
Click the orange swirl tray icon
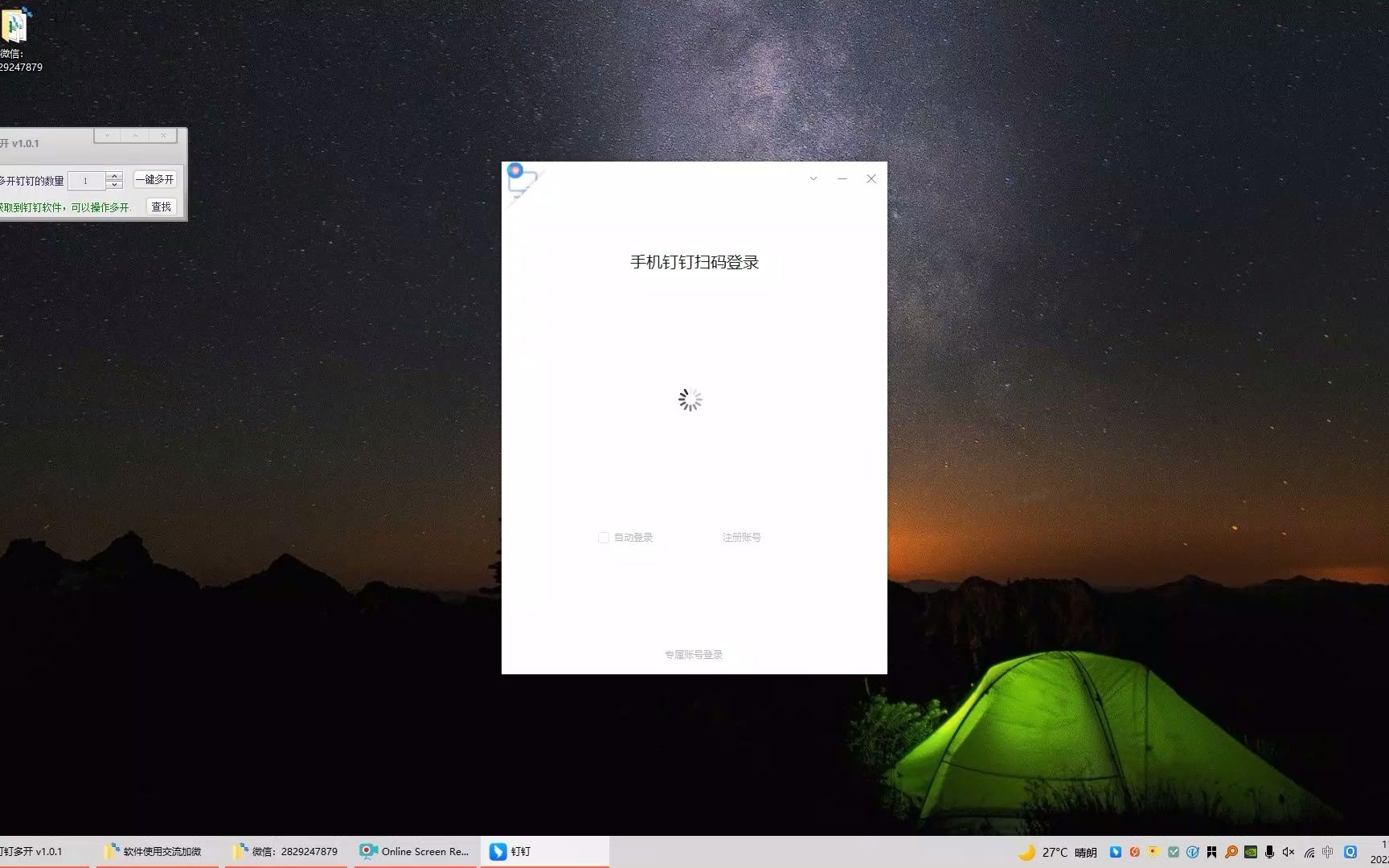click(1135, 852)
